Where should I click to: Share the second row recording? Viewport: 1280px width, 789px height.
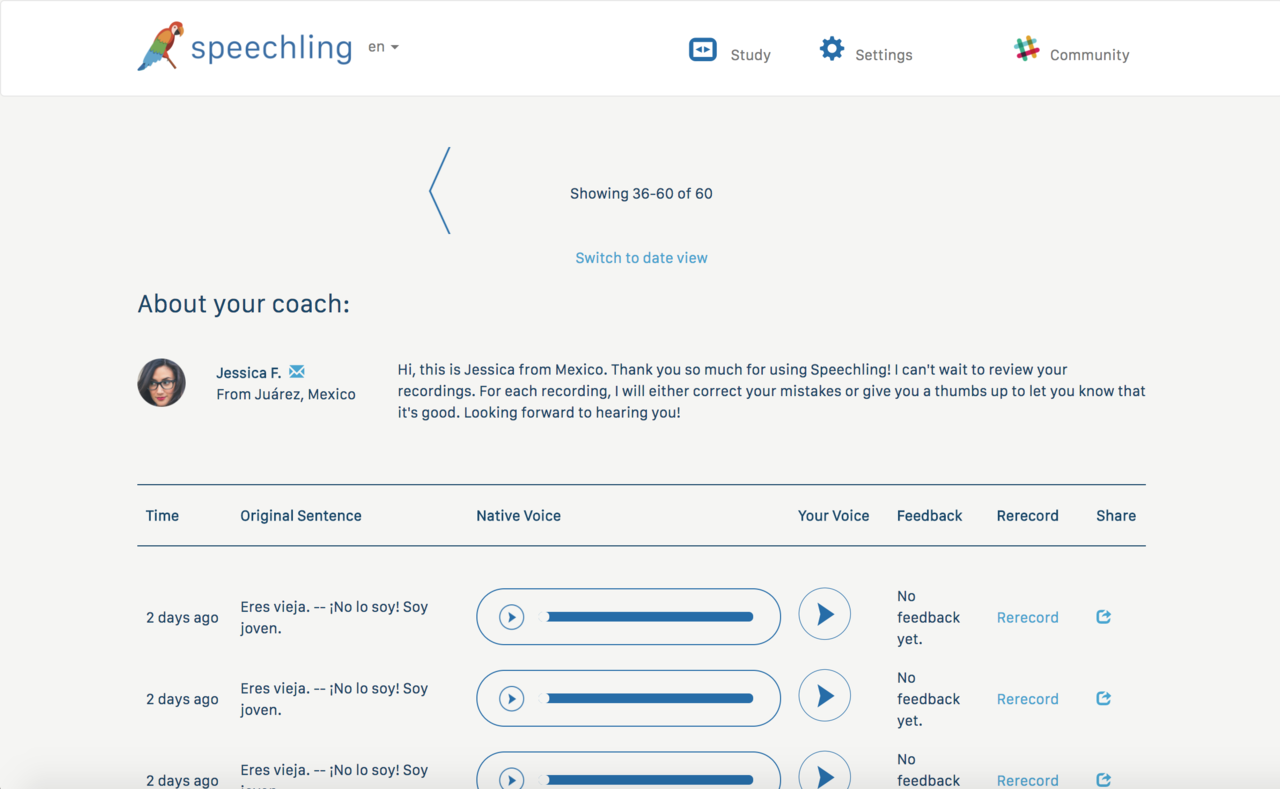(x=1104, y=699)
